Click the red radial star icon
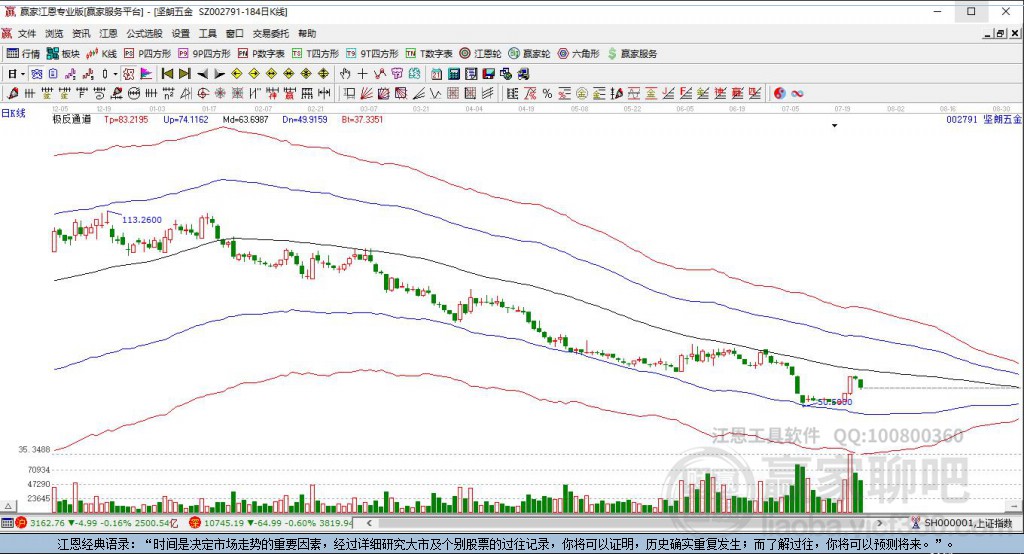The image size is (1024, 554). (x=220, y=93)
